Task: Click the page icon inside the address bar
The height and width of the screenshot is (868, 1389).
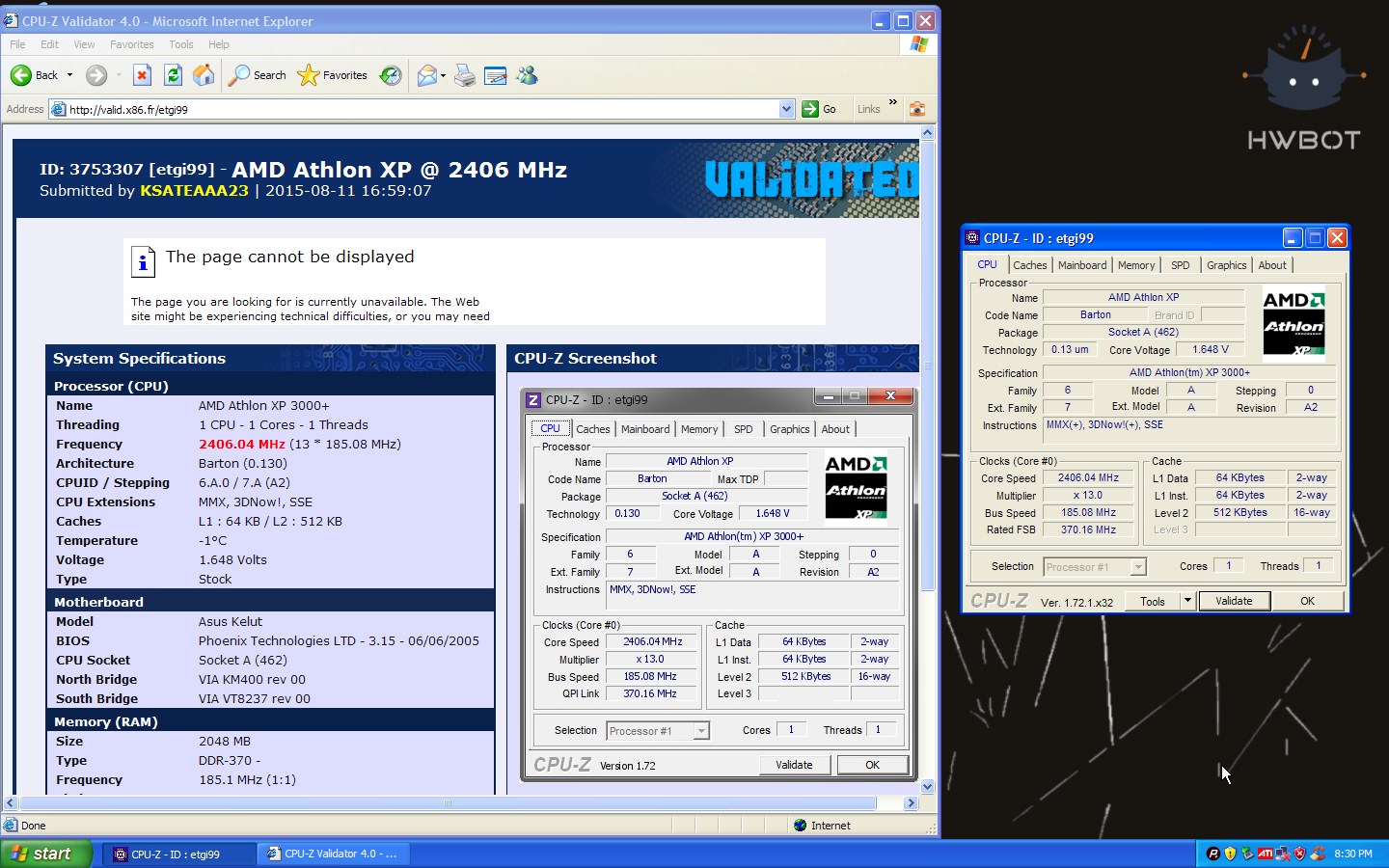Action: click(59, 109)
